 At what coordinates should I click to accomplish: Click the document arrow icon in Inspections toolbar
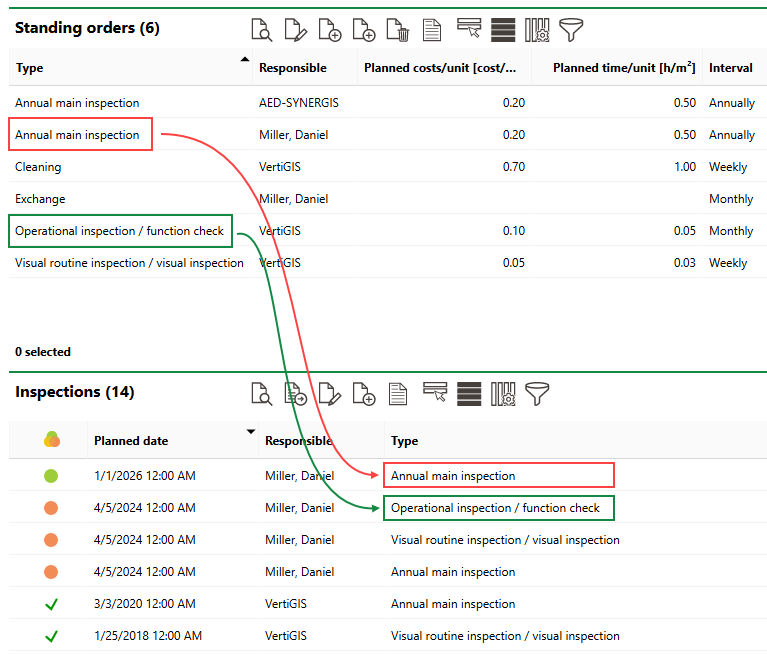click(296, 394)
